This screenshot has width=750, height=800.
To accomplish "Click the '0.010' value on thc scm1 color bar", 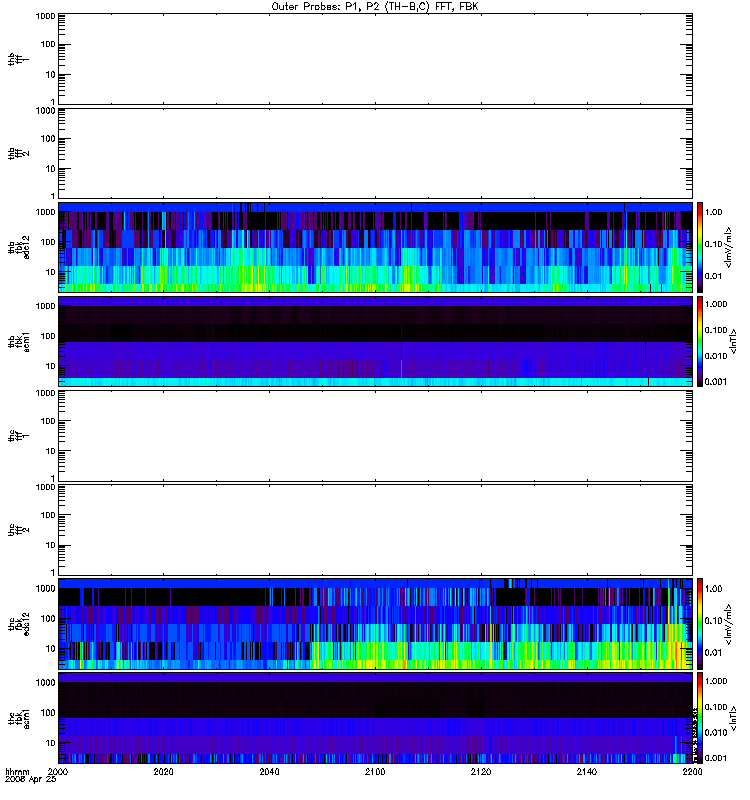I will (x=715, y=733).
